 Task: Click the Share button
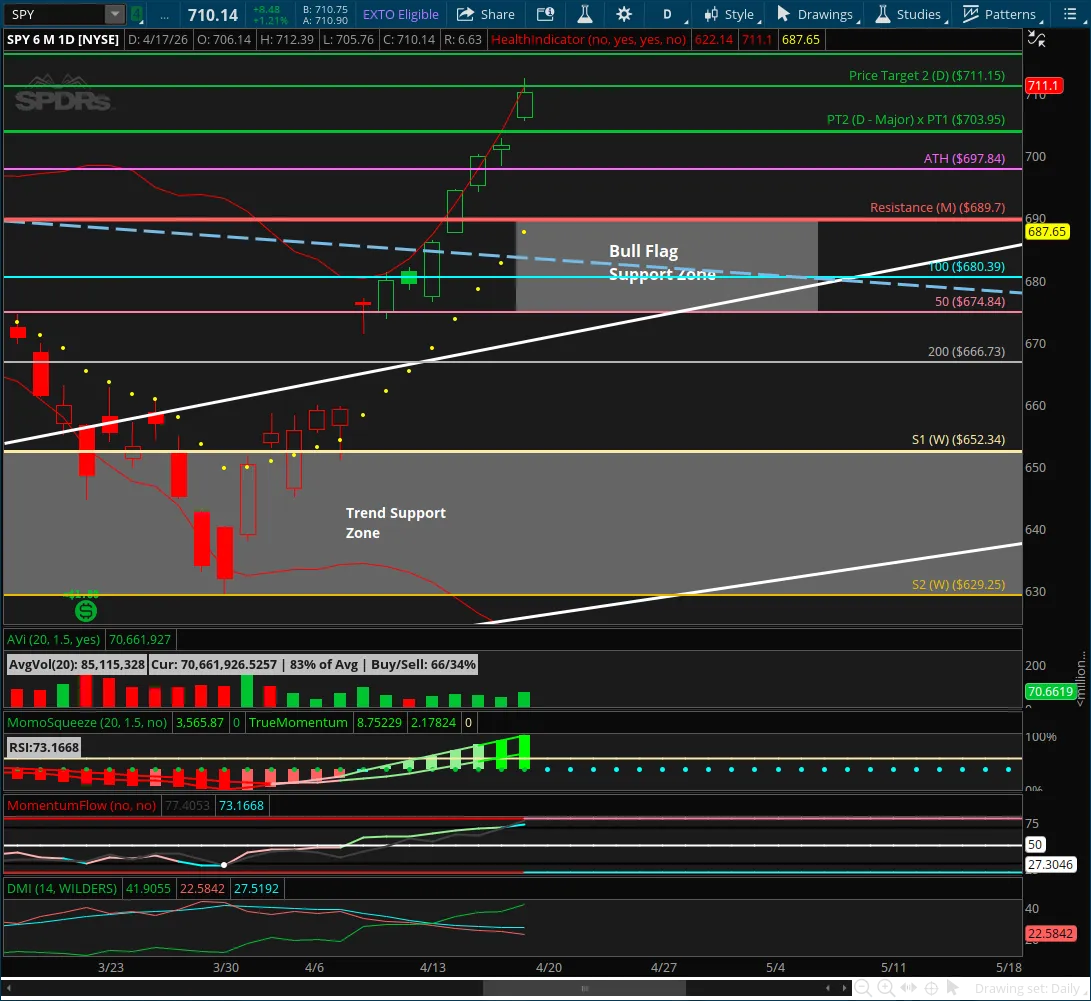point(486,15)
